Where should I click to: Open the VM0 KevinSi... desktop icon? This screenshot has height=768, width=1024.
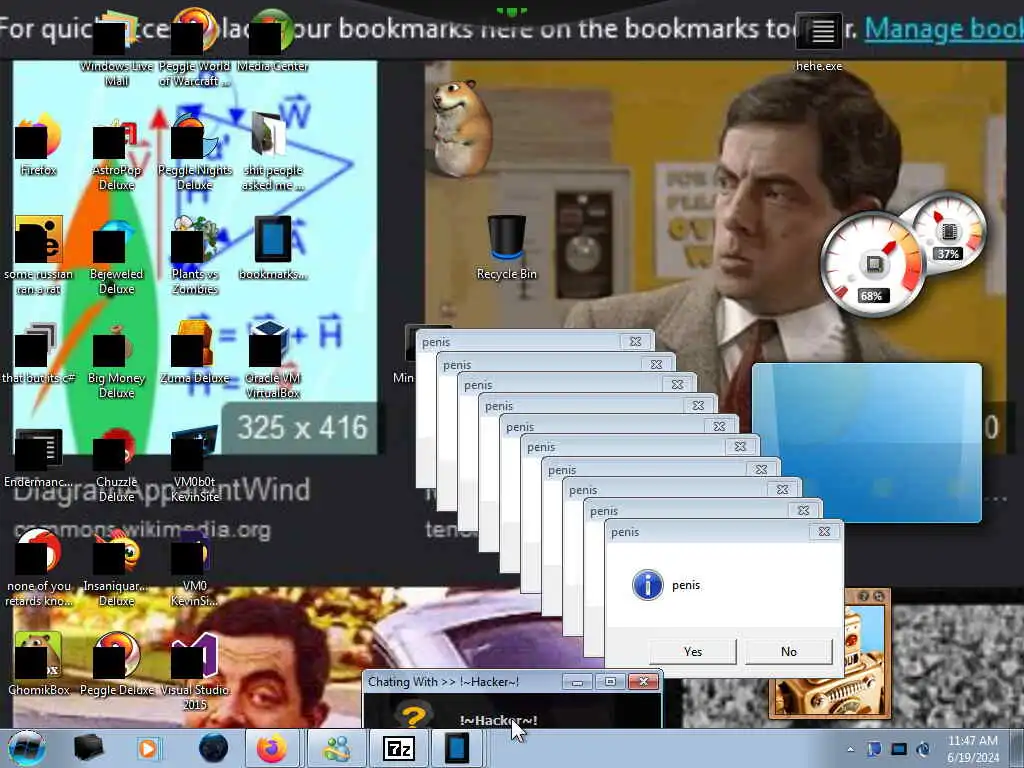(195, 568)
